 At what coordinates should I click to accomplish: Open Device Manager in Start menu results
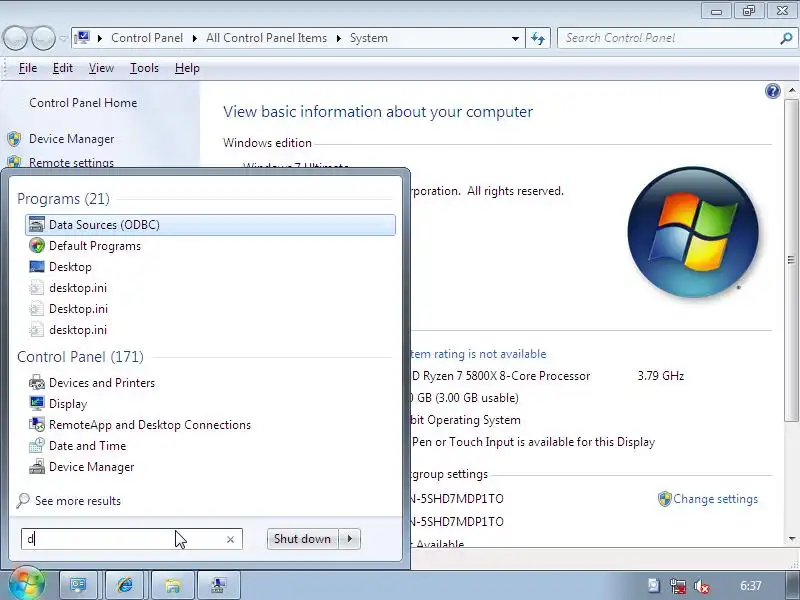pyautogui.click(x=210, y=467)
